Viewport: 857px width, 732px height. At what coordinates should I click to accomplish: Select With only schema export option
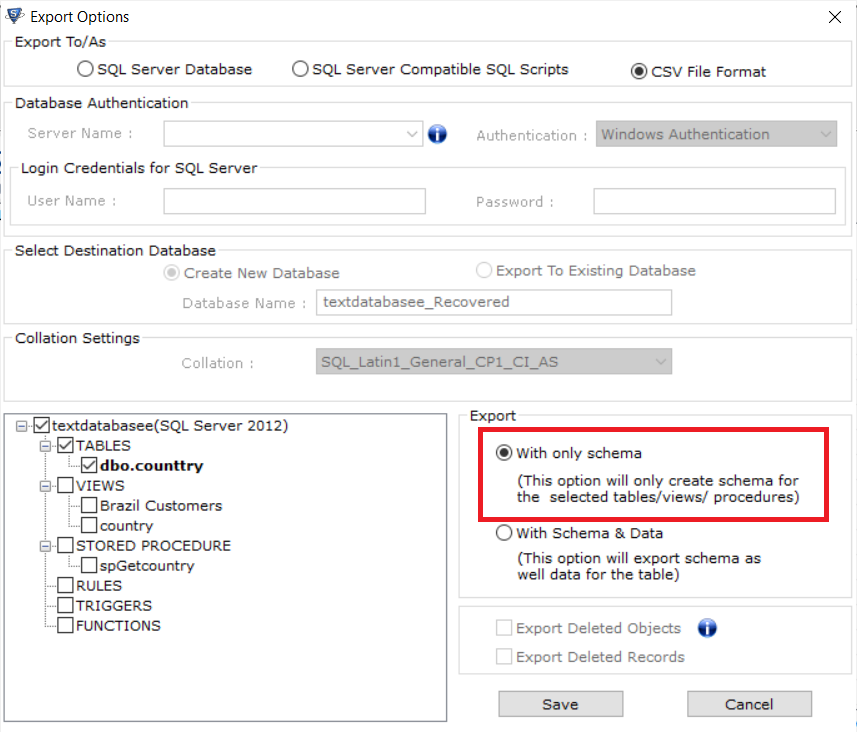(503, 453)
